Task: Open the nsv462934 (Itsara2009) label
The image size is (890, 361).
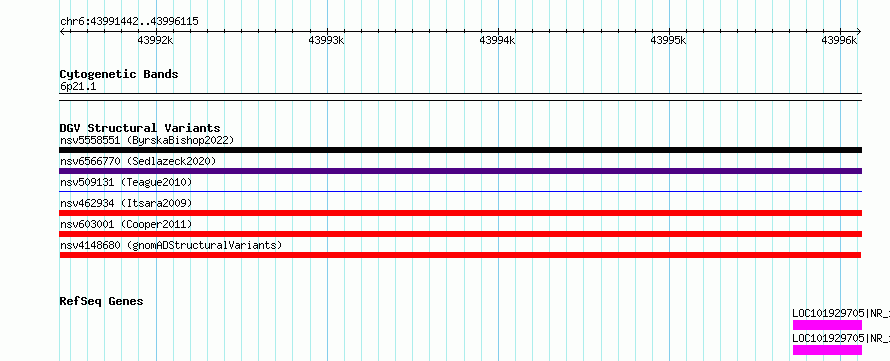Action: click(126, 203)
